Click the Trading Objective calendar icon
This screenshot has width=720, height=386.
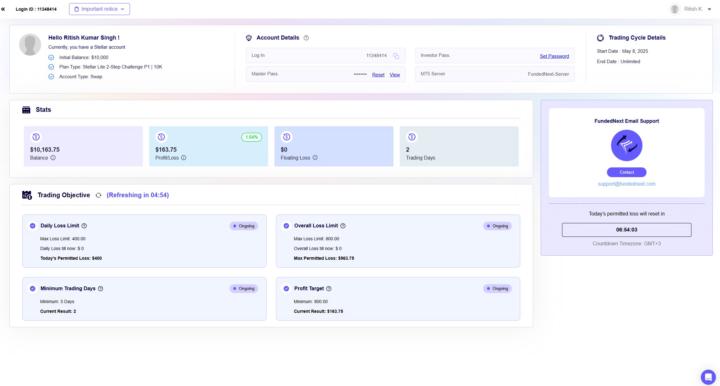[x=27, y=195]
